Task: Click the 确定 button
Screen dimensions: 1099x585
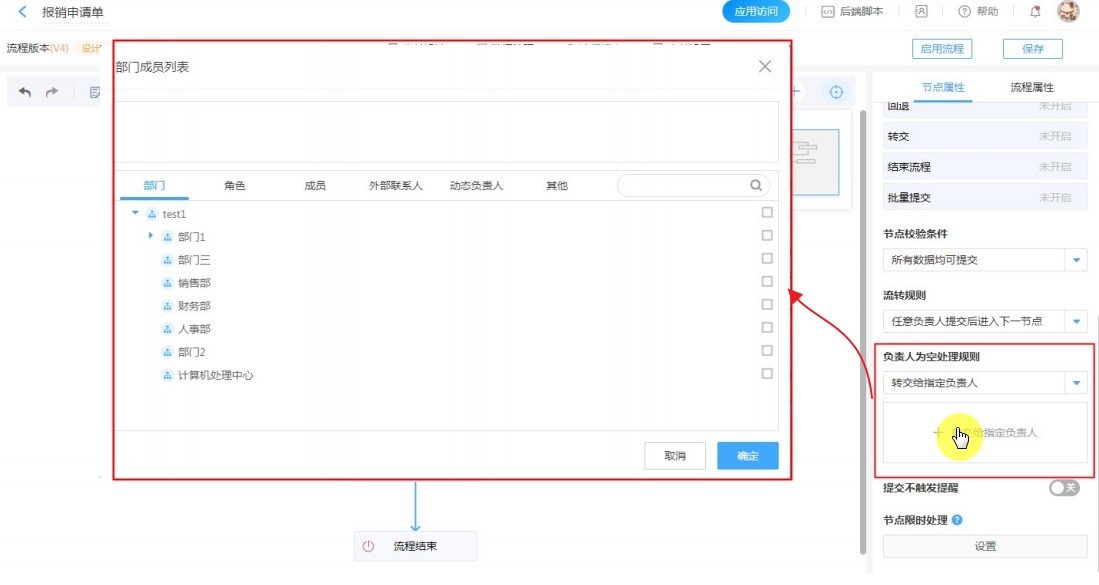Action: pyautogui.click(x=747, y=456)
